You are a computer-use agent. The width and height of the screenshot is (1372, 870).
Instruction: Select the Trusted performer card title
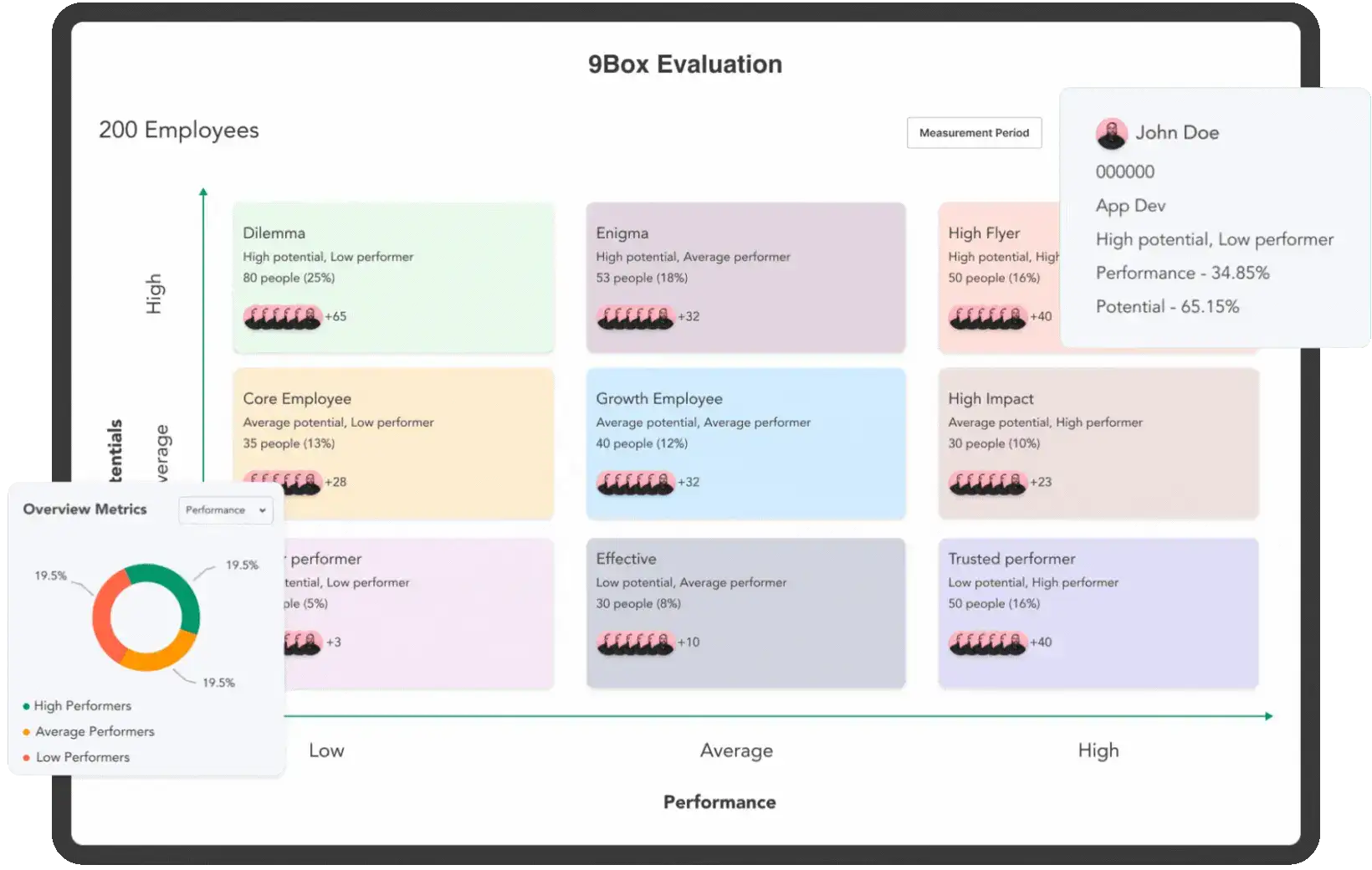[1011, 559]
